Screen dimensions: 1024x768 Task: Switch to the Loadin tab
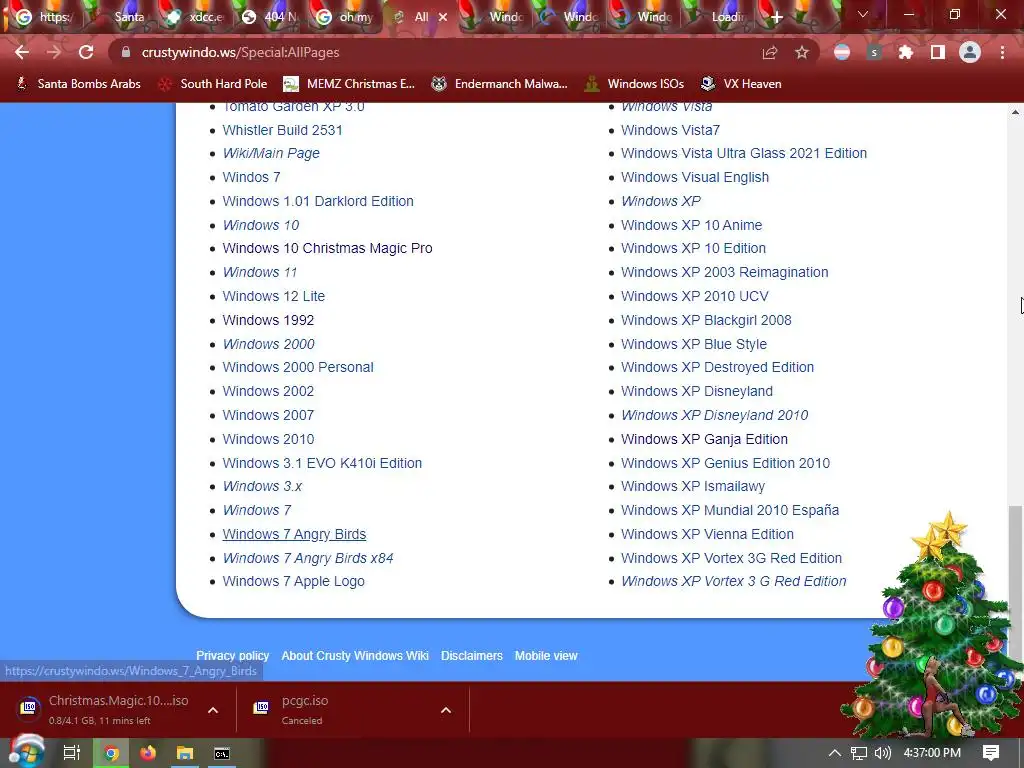(718, 17)
